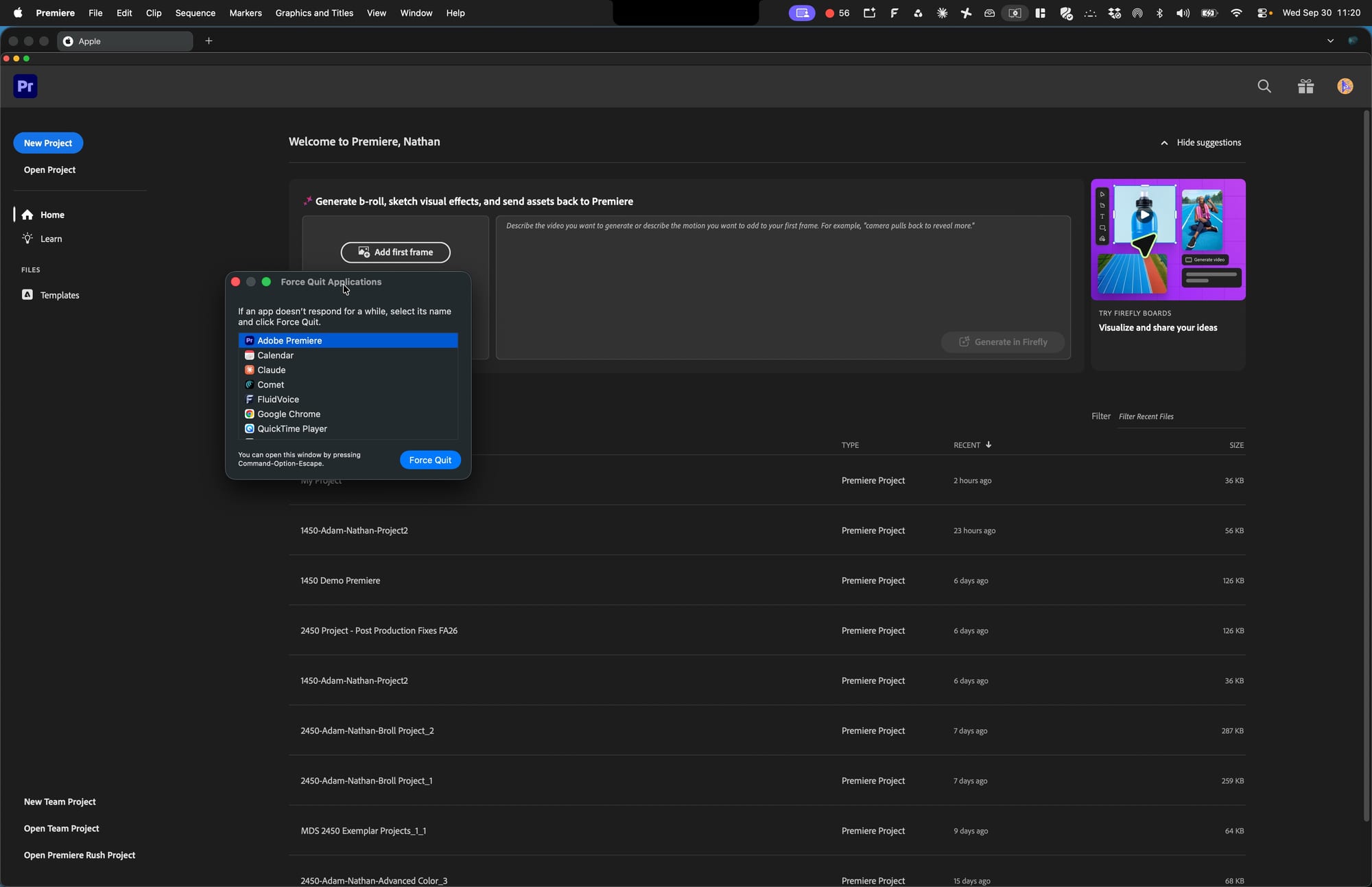The width and height of the screenshot is (1372, 887).
Task: Click the Bluetooth icon in the menu bar
Action: (x=1159, y=13)
